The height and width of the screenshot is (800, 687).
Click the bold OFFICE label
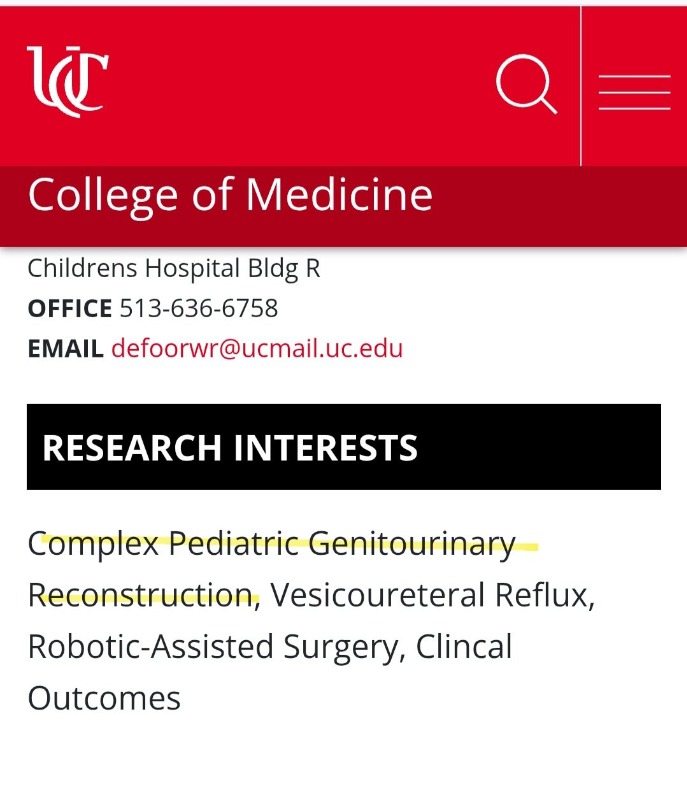click(70, 309)
